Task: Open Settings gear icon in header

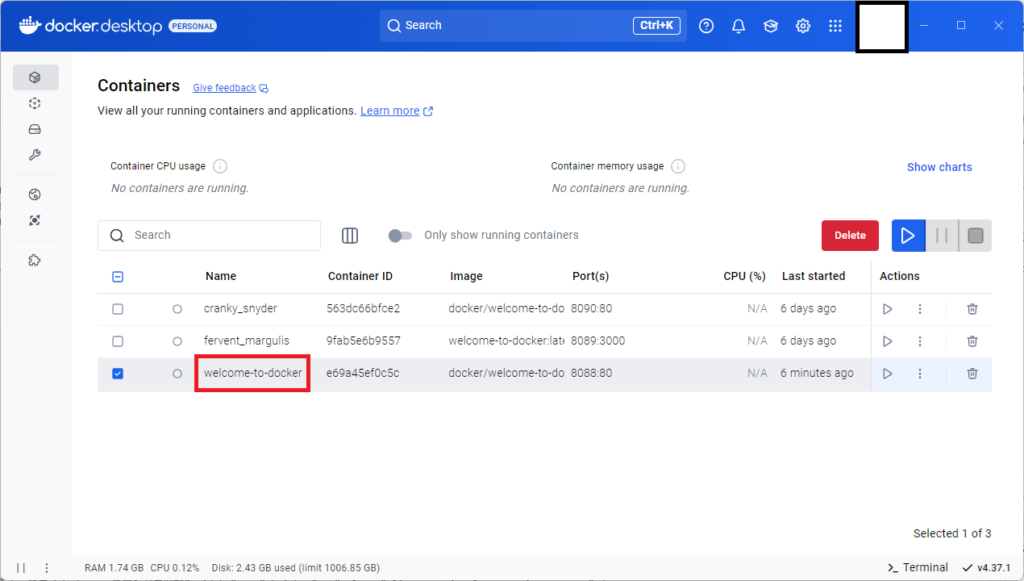Action: pos(803,26)
